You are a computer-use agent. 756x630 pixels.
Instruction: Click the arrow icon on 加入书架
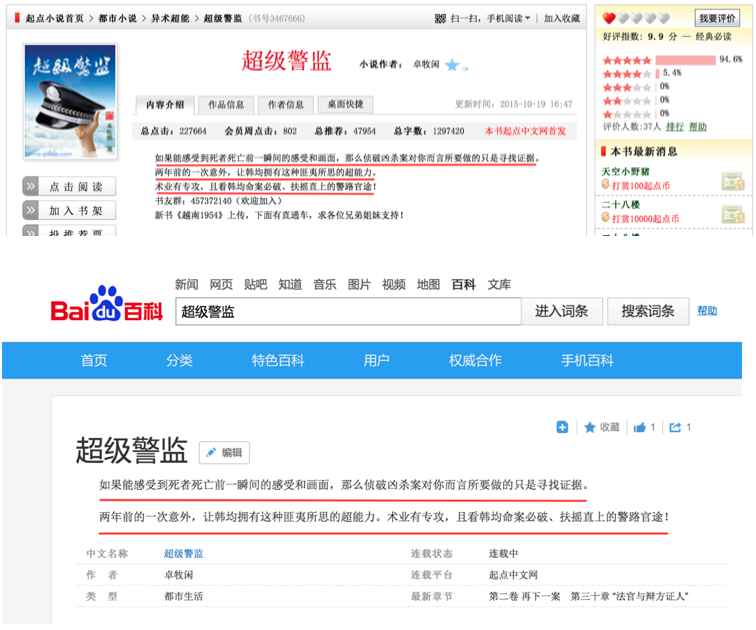pyautogui.click(x=30, y=210)
